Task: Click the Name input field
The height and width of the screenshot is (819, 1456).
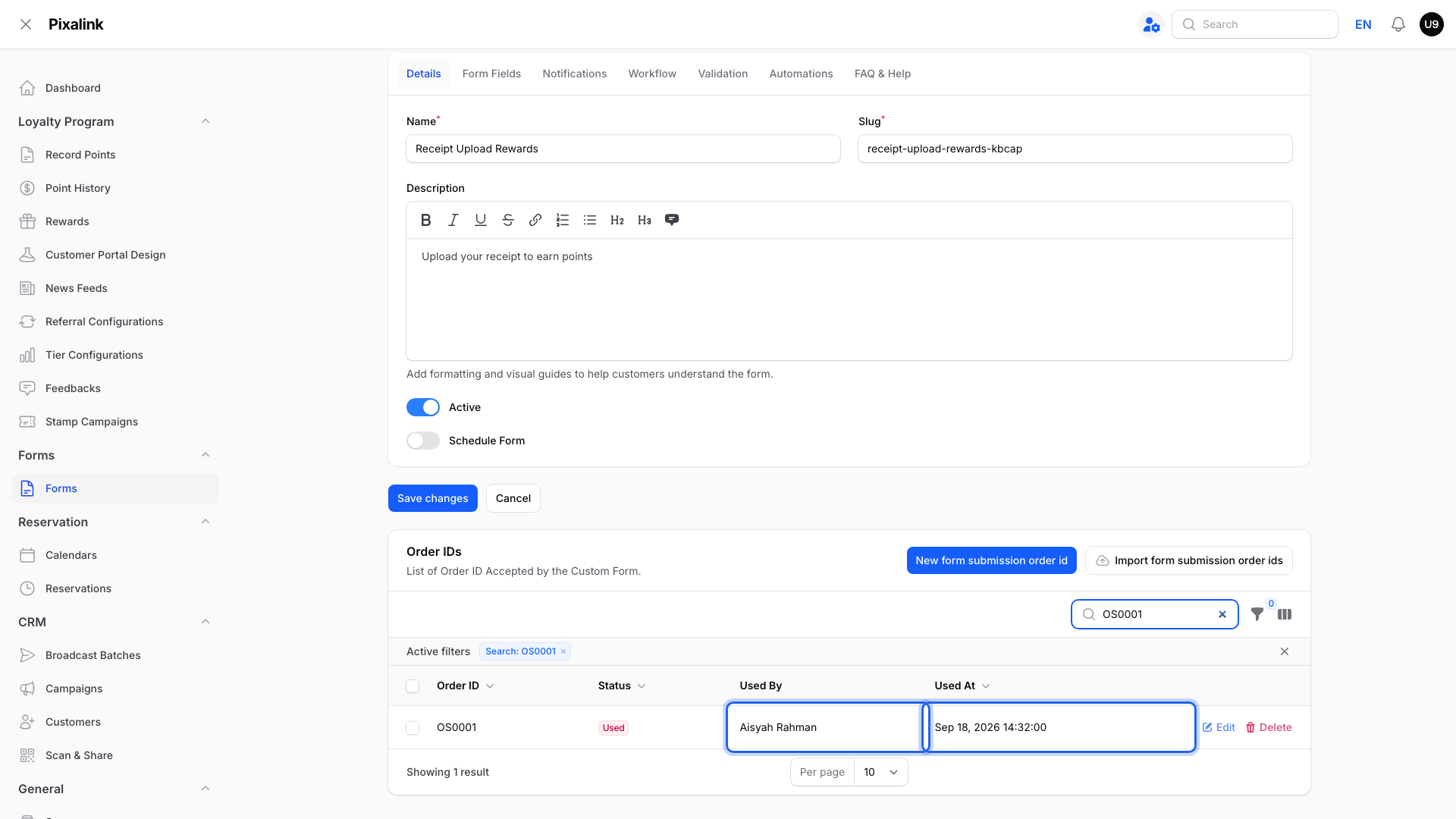Action: click(623, 149)
